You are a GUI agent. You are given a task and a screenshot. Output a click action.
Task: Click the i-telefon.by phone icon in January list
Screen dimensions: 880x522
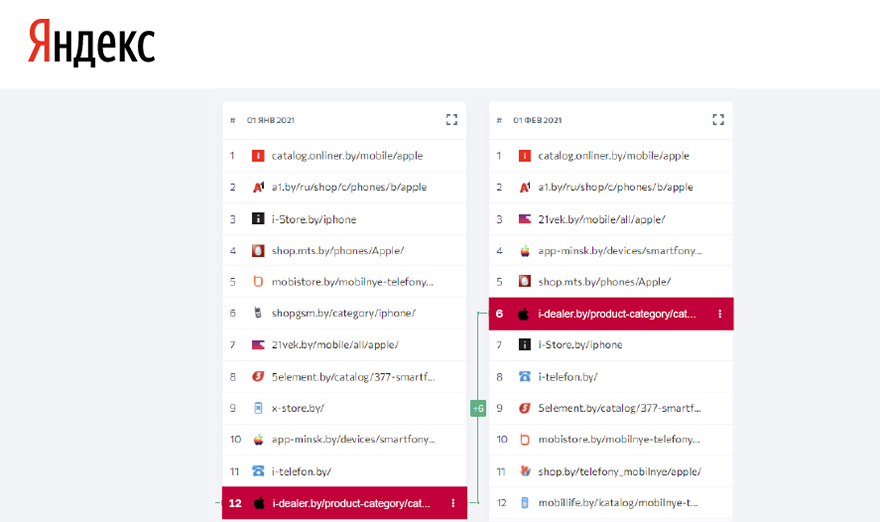coord(258,471)
